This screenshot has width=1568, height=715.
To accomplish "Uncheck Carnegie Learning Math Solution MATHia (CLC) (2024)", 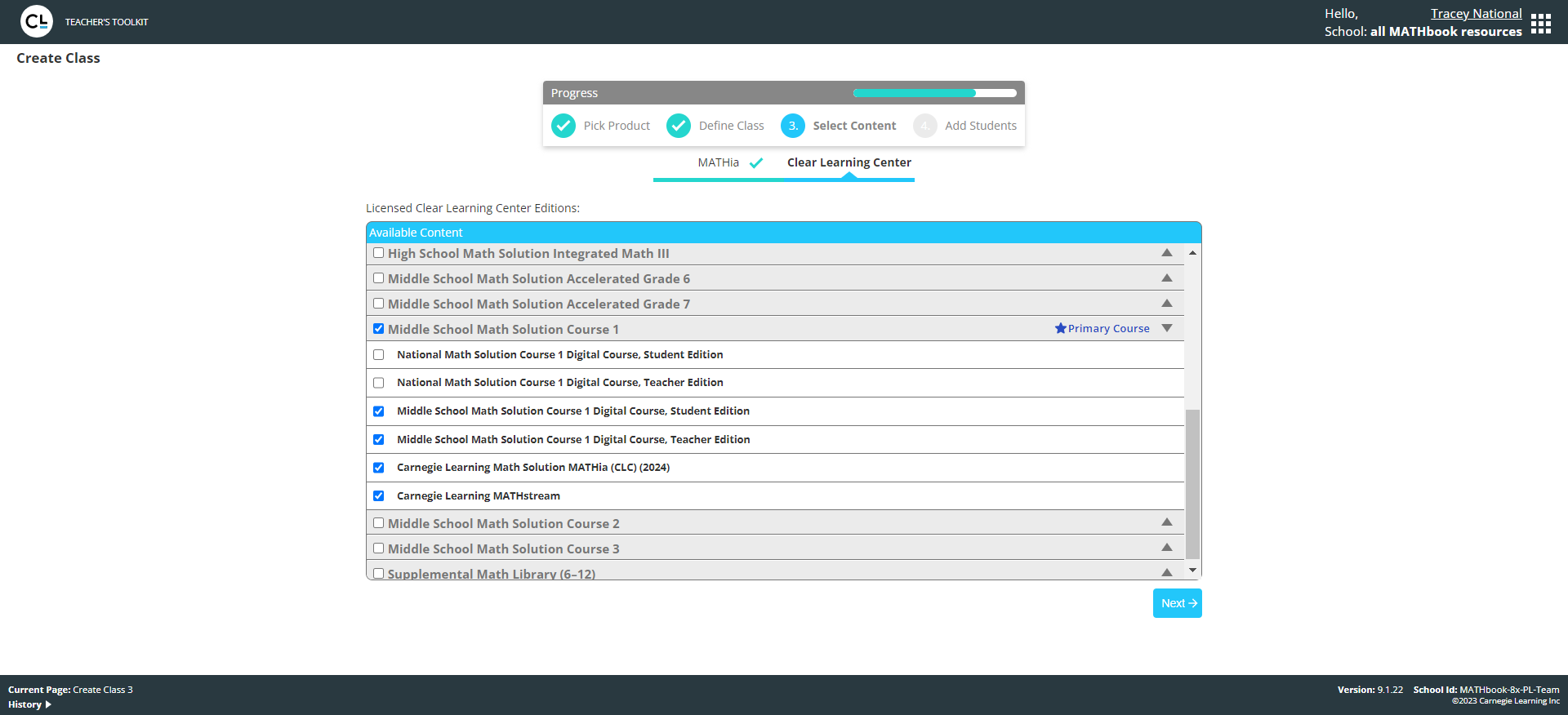I will pos(379,468).
